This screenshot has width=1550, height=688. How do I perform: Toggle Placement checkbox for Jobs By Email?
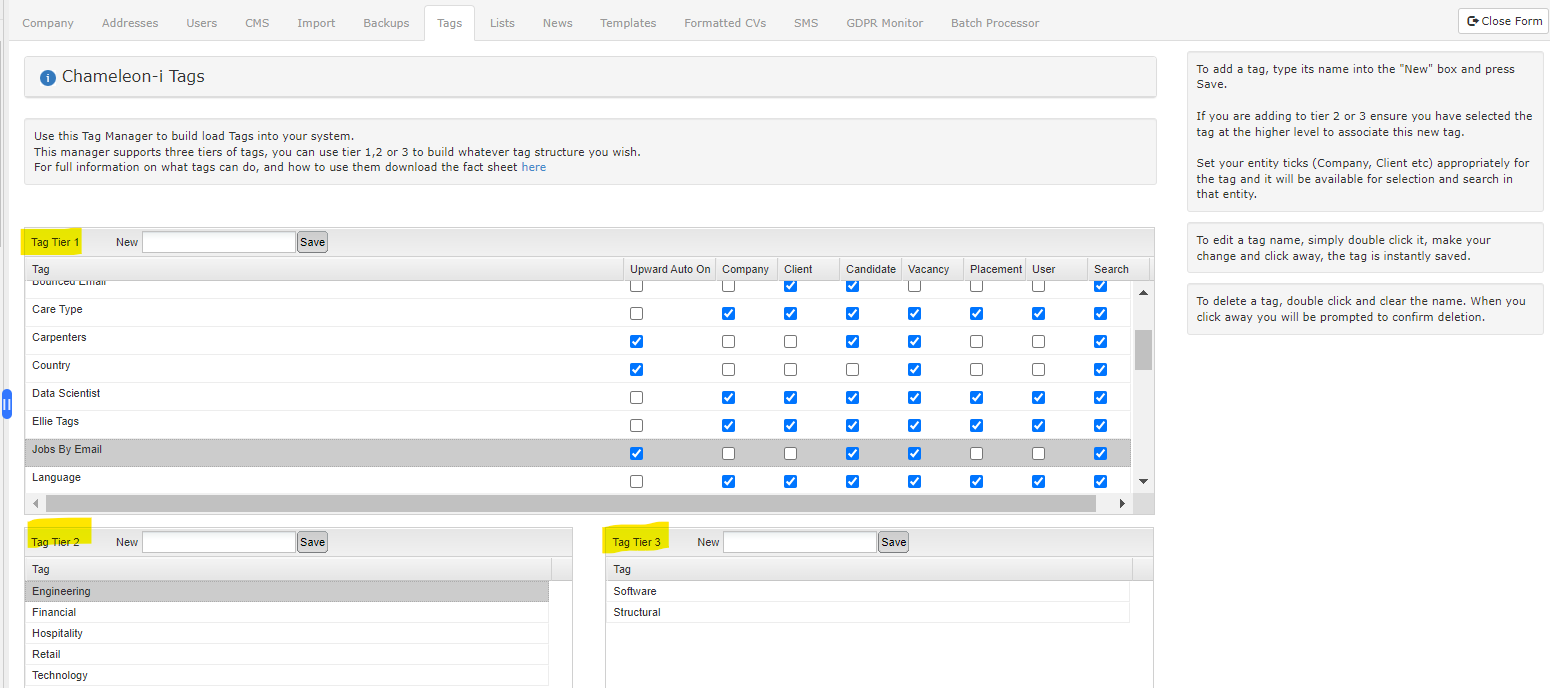click(x=976, y=453)
